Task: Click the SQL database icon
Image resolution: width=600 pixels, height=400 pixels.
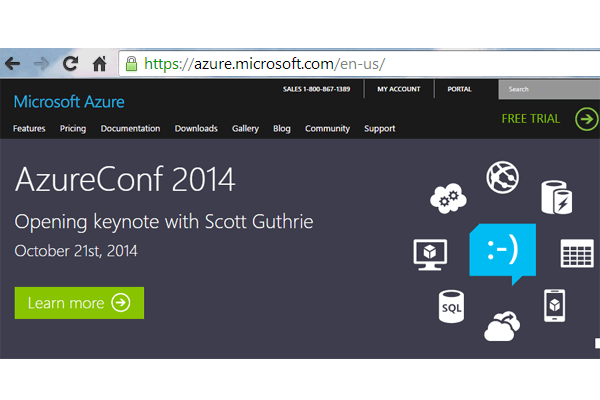Action: (x=452, y=306)
